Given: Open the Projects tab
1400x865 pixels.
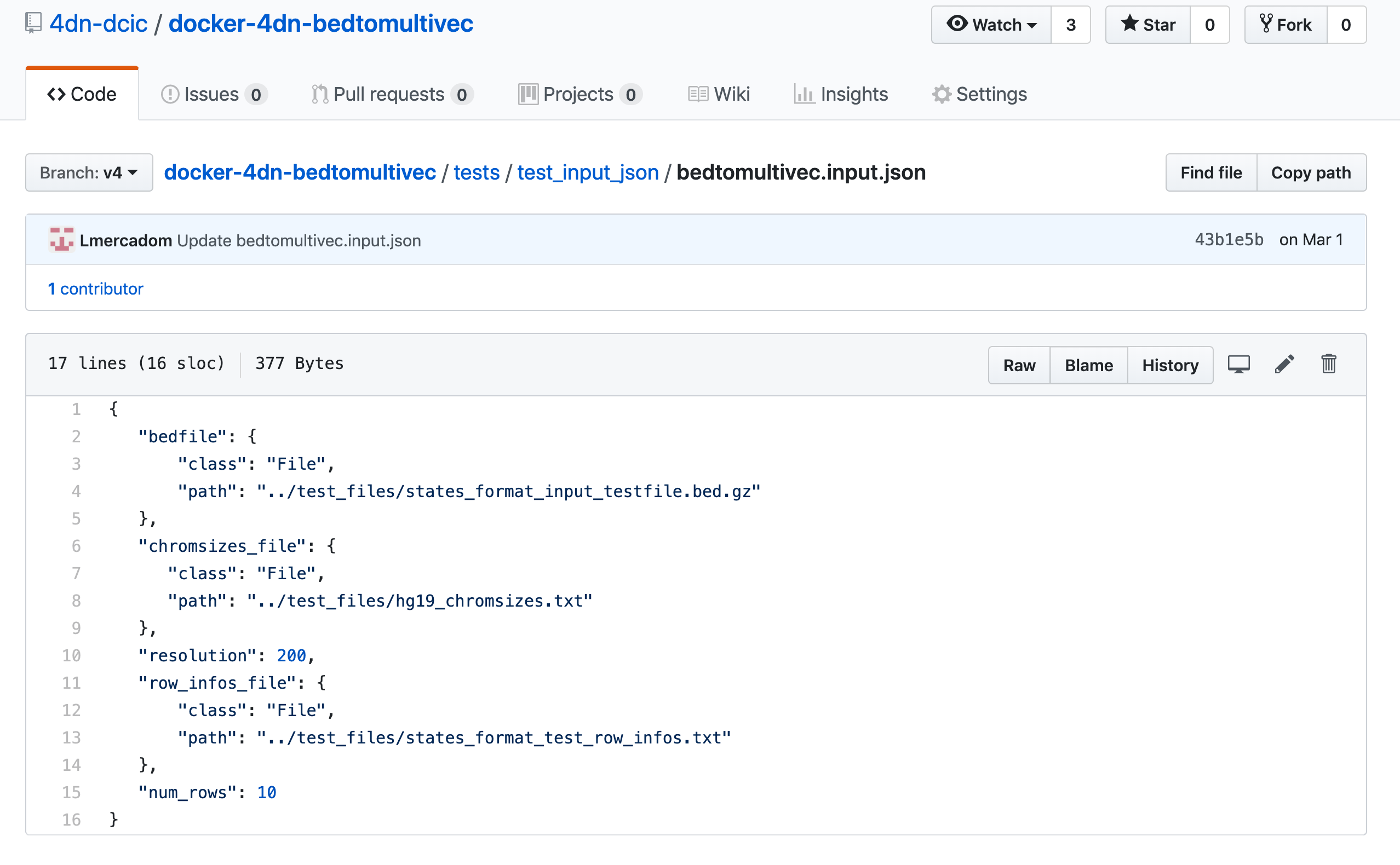Looking at the screenshot, I should click(580, 94).
